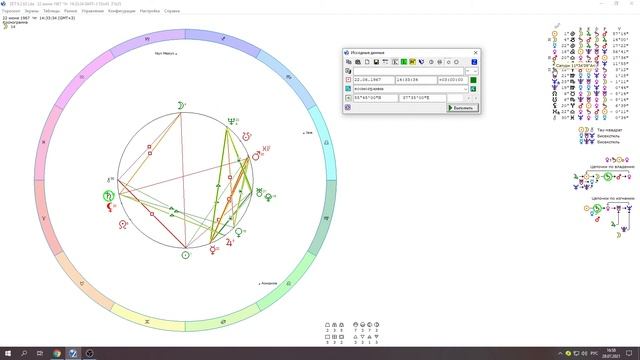Click the name row icon in data dialog
640x360 pixels.
(x=348, y=71)
